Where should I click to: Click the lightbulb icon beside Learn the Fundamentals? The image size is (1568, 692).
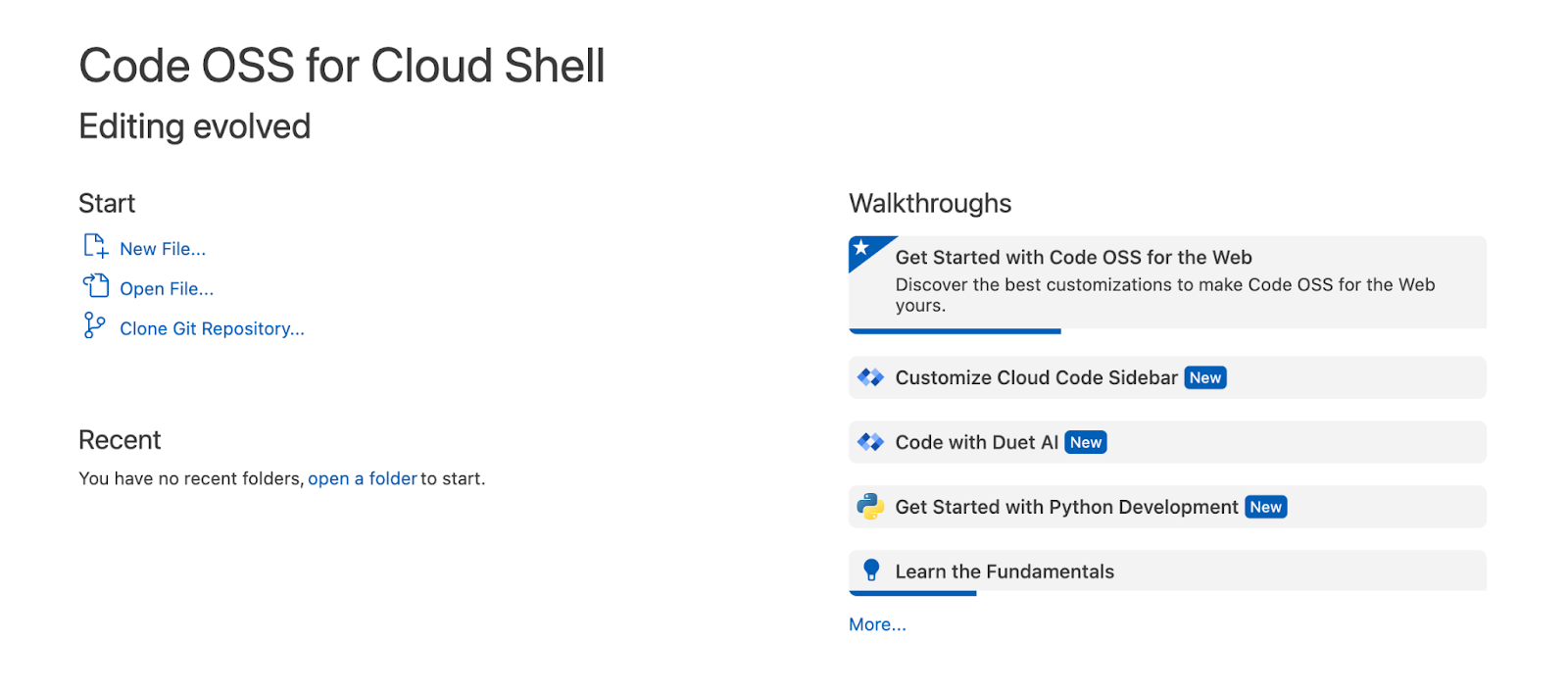coord(870,570)
